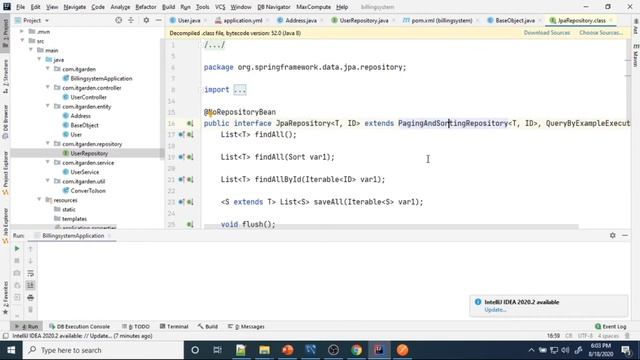Collapse the main folder
This screenshot has height=360, width=640.
tap(31, 50)
